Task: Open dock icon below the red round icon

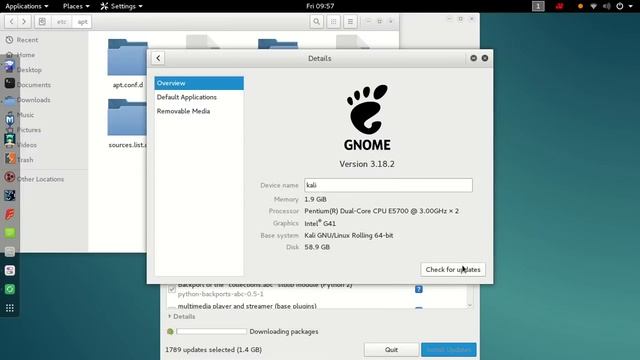Action: coord(10,196)
